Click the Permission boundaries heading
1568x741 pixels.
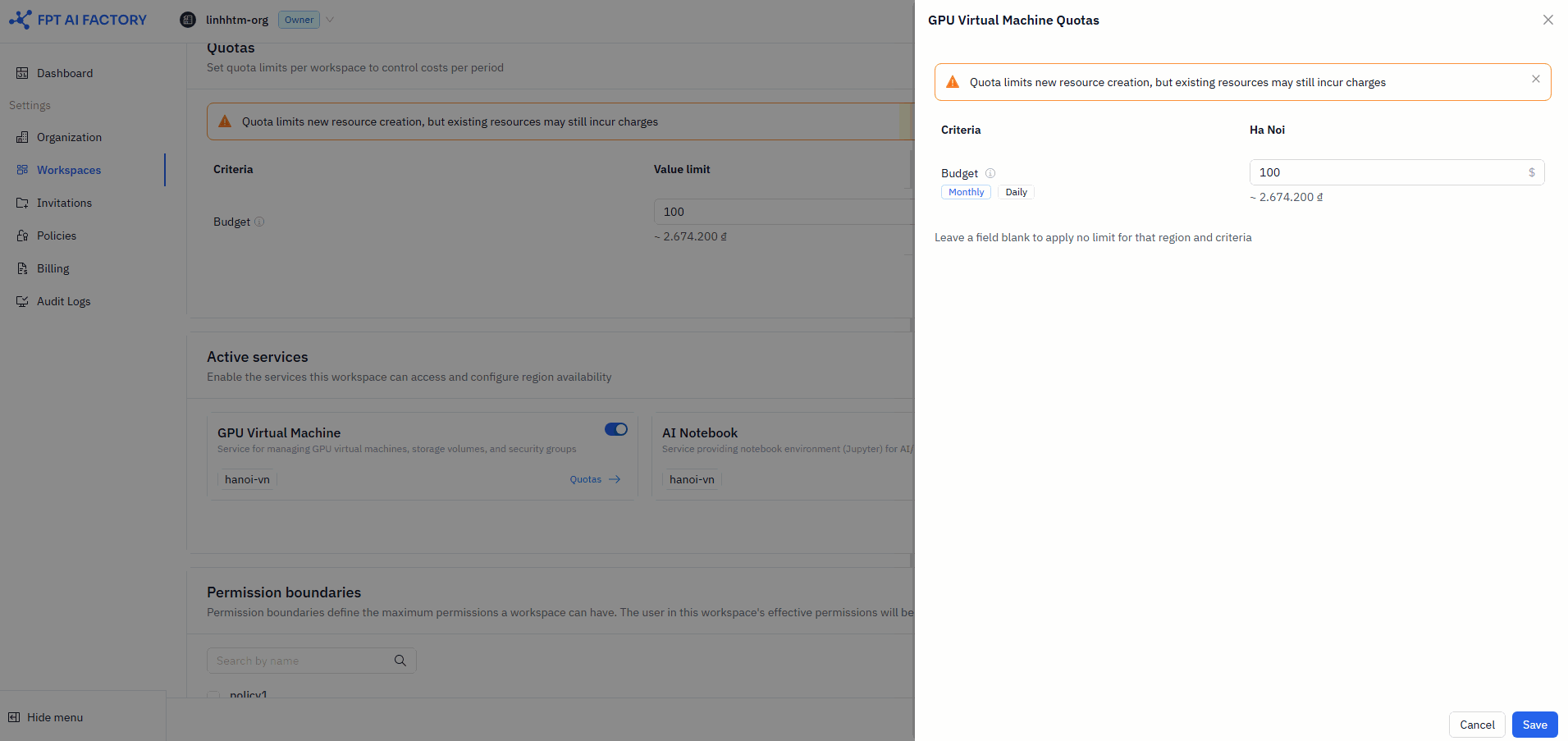tap(284, 592)
